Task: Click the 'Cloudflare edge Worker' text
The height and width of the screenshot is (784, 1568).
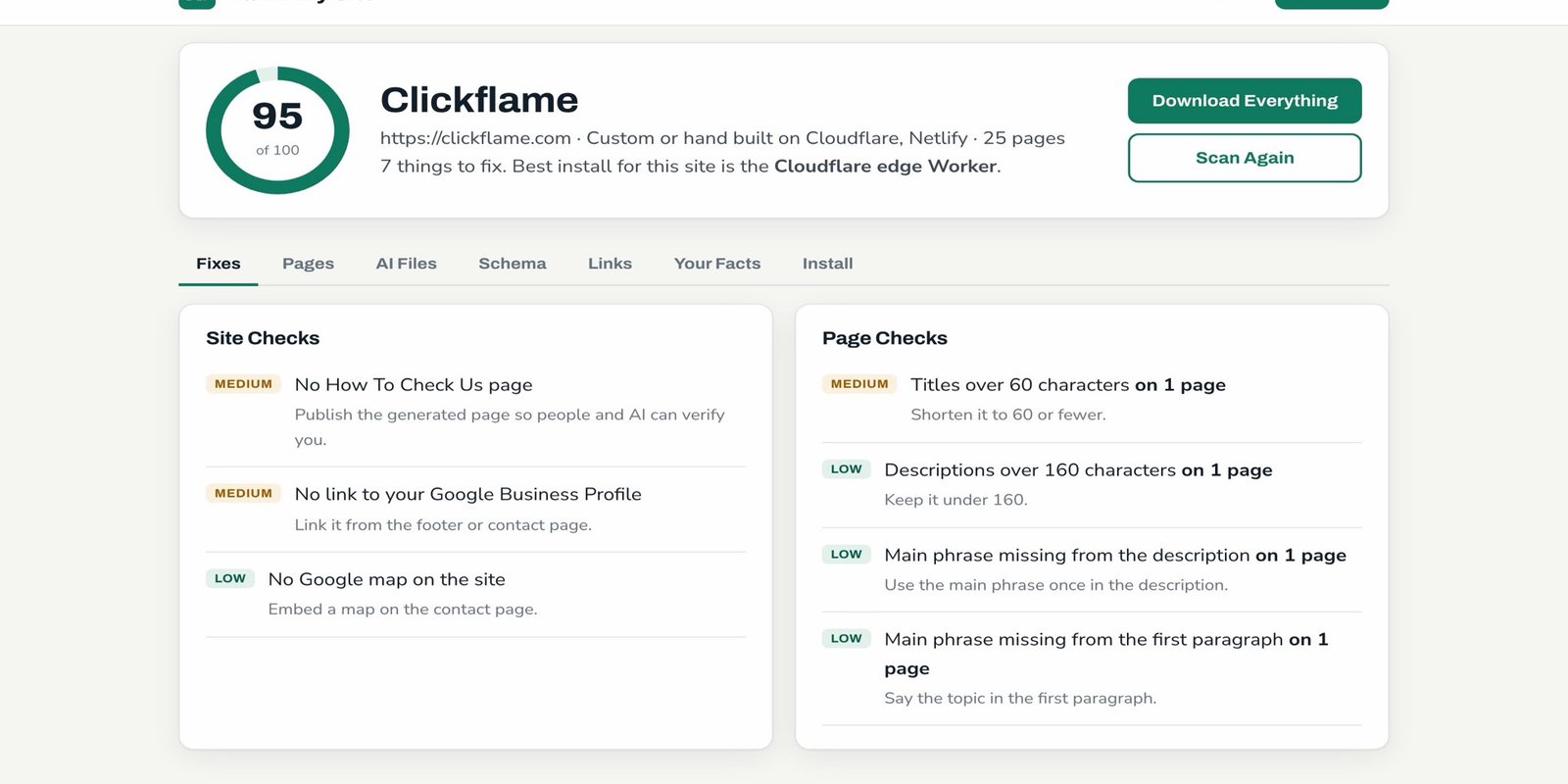Action: 886,166
